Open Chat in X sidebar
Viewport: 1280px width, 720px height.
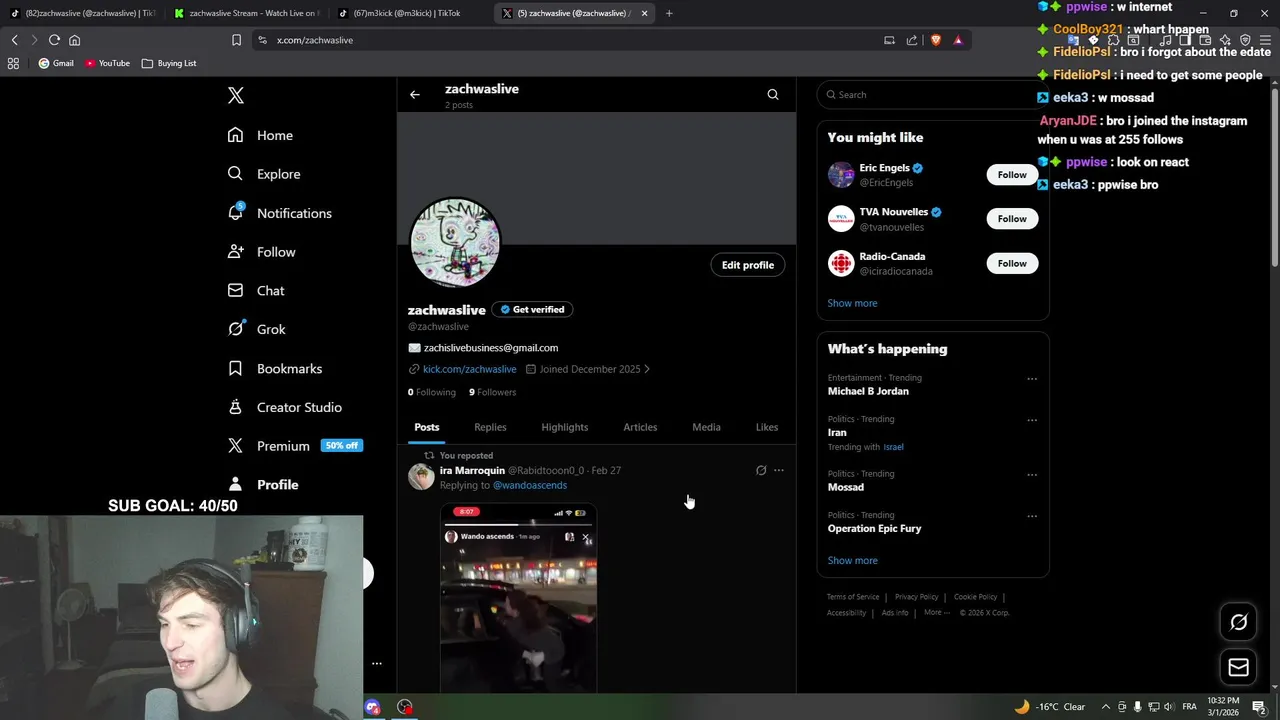257,290
